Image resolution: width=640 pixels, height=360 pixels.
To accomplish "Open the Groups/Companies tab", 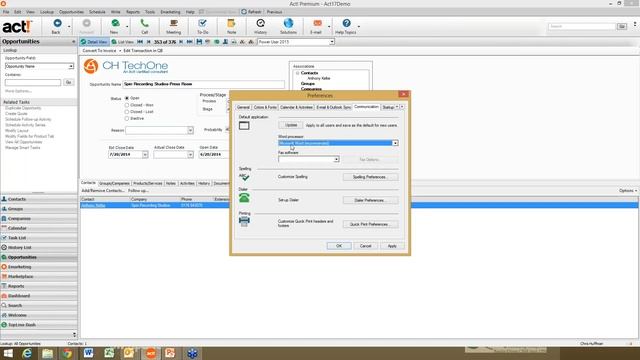I will pos(114,183).
